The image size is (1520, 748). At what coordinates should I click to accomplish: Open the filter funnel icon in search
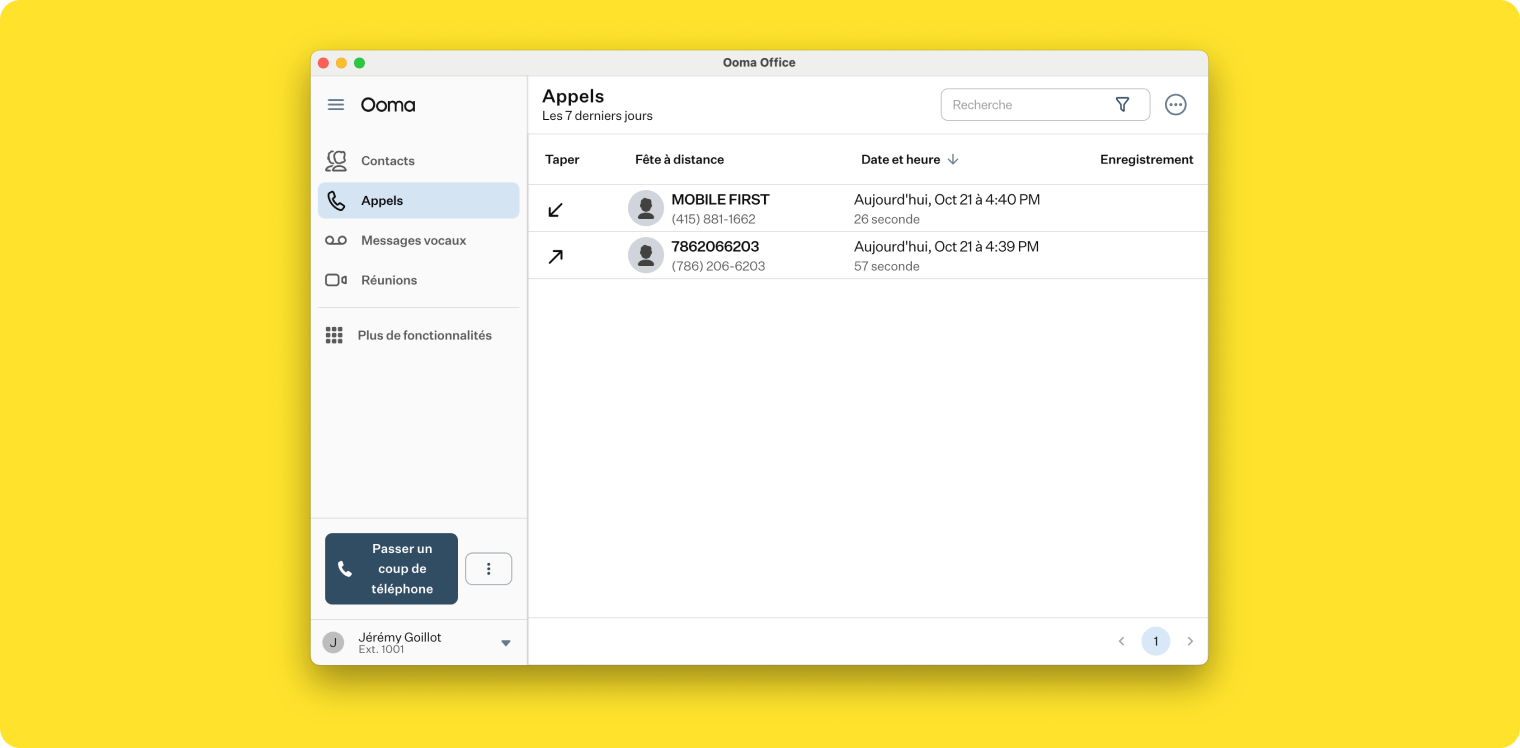click(1122, 104)
